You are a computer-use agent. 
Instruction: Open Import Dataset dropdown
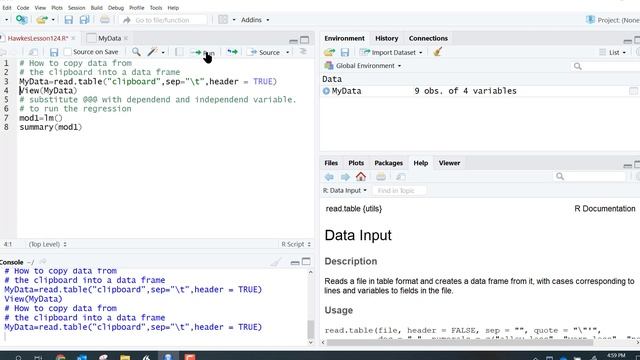click(391, 52)
